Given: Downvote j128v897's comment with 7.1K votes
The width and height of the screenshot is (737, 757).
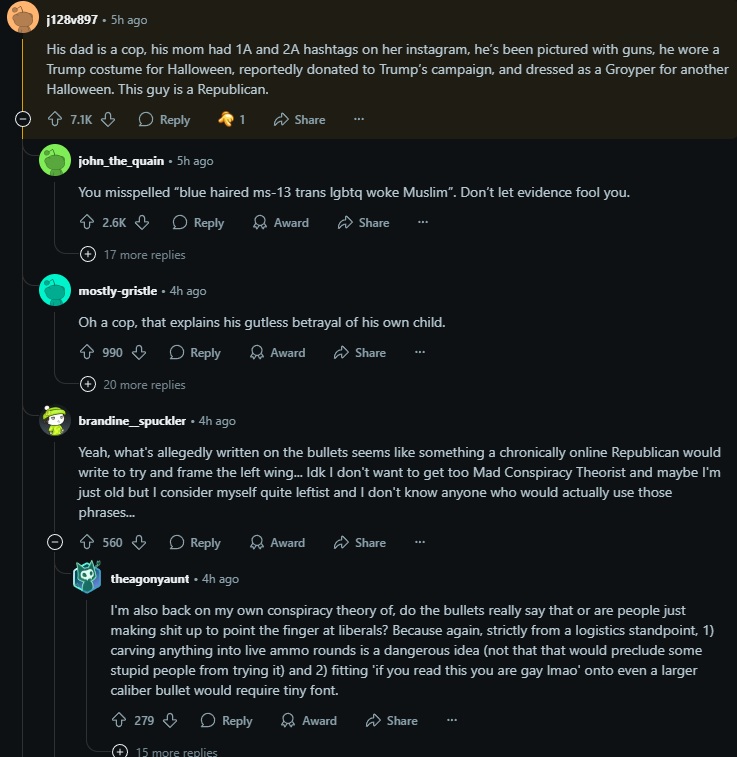Looking at the screenshot, I should point(108,119).
